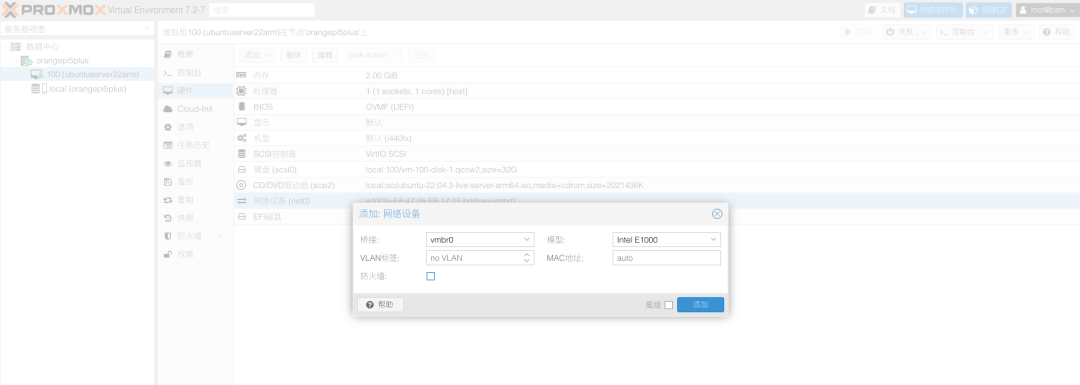Select the 硬盘 (scsi0) disk icon

point(241,169)
